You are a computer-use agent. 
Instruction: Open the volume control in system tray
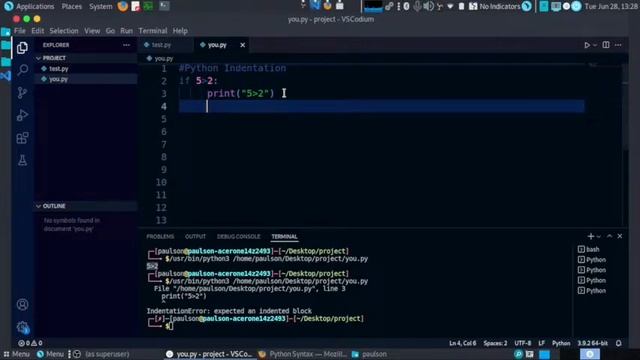[428, 6]
